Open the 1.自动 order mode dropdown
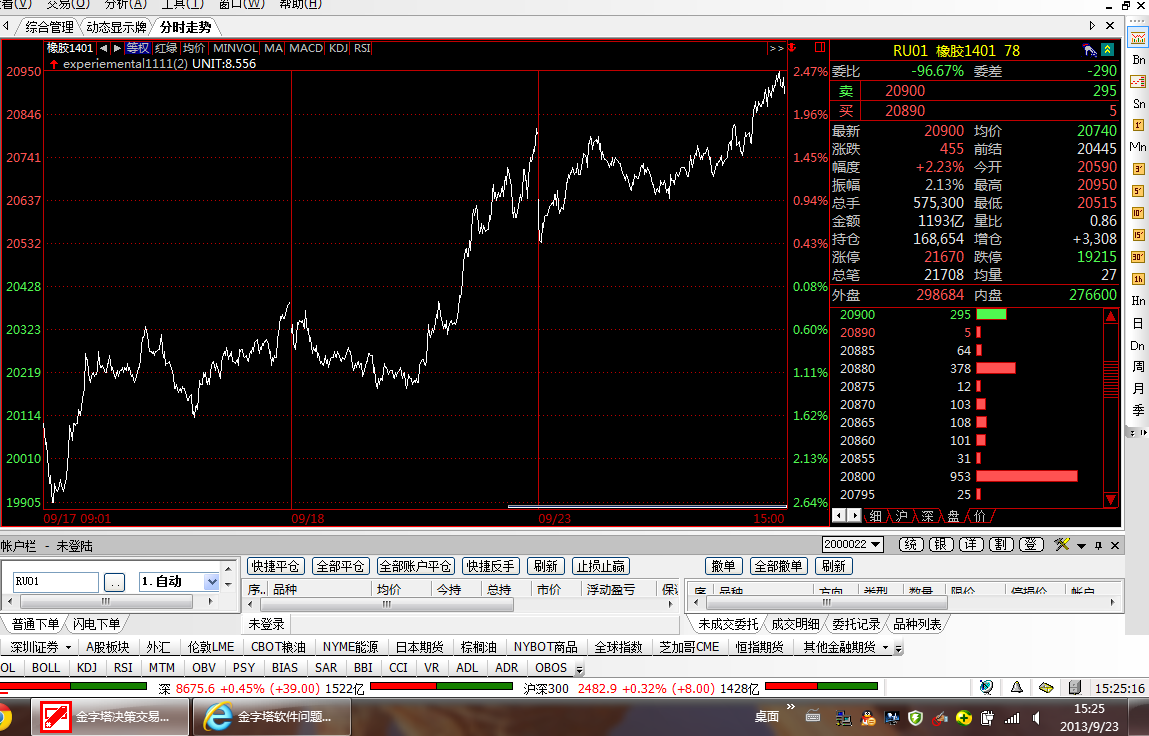This screenshot has height=736, width=1149. 179,581
